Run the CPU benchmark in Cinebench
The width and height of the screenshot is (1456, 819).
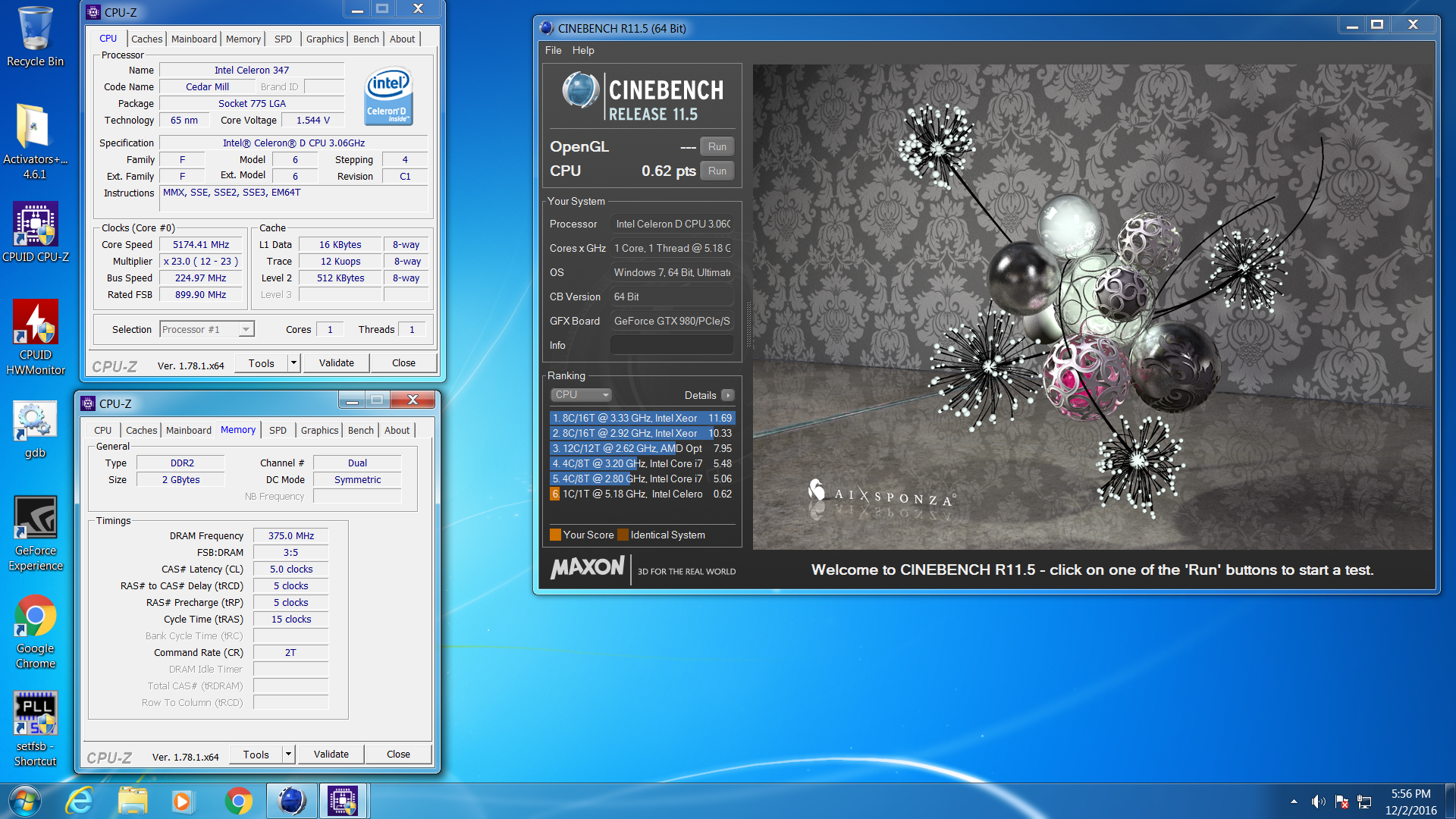coord(717,171)
